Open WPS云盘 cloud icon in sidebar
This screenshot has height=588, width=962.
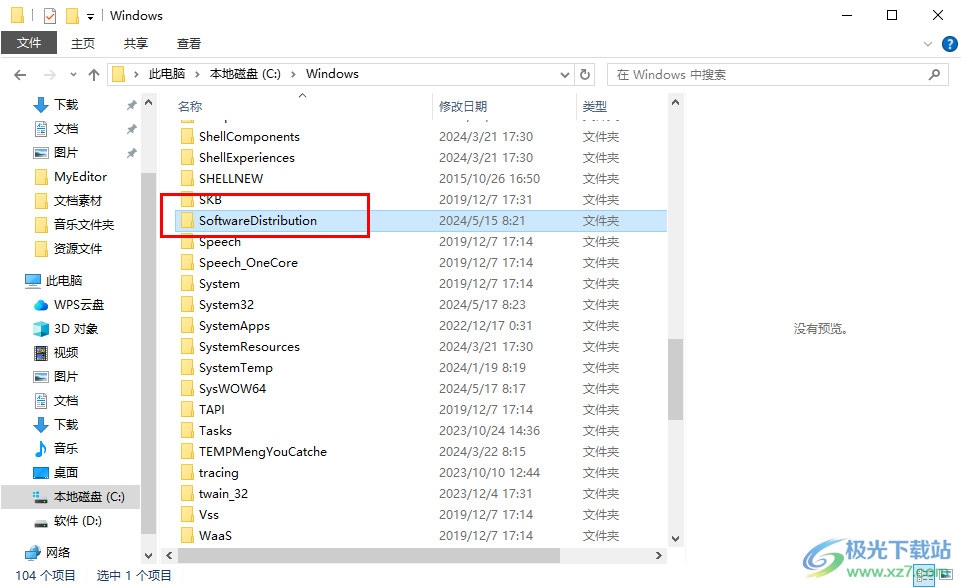coord(40,305)
